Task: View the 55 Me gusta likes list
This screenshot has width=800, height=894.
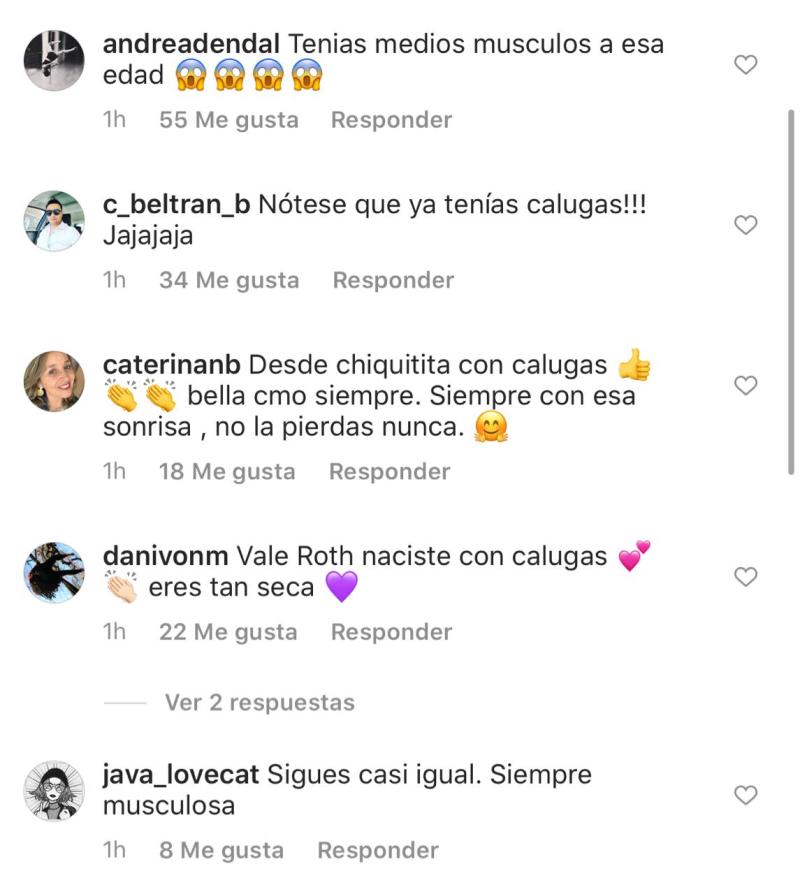Action: click(229, 120)
